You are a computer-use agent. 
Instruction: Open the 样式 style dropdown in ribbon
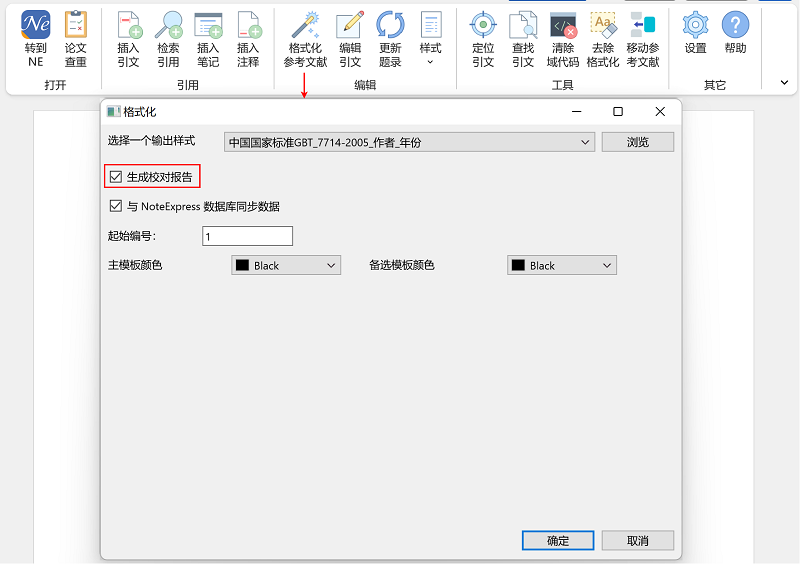[x=430, y=39]
